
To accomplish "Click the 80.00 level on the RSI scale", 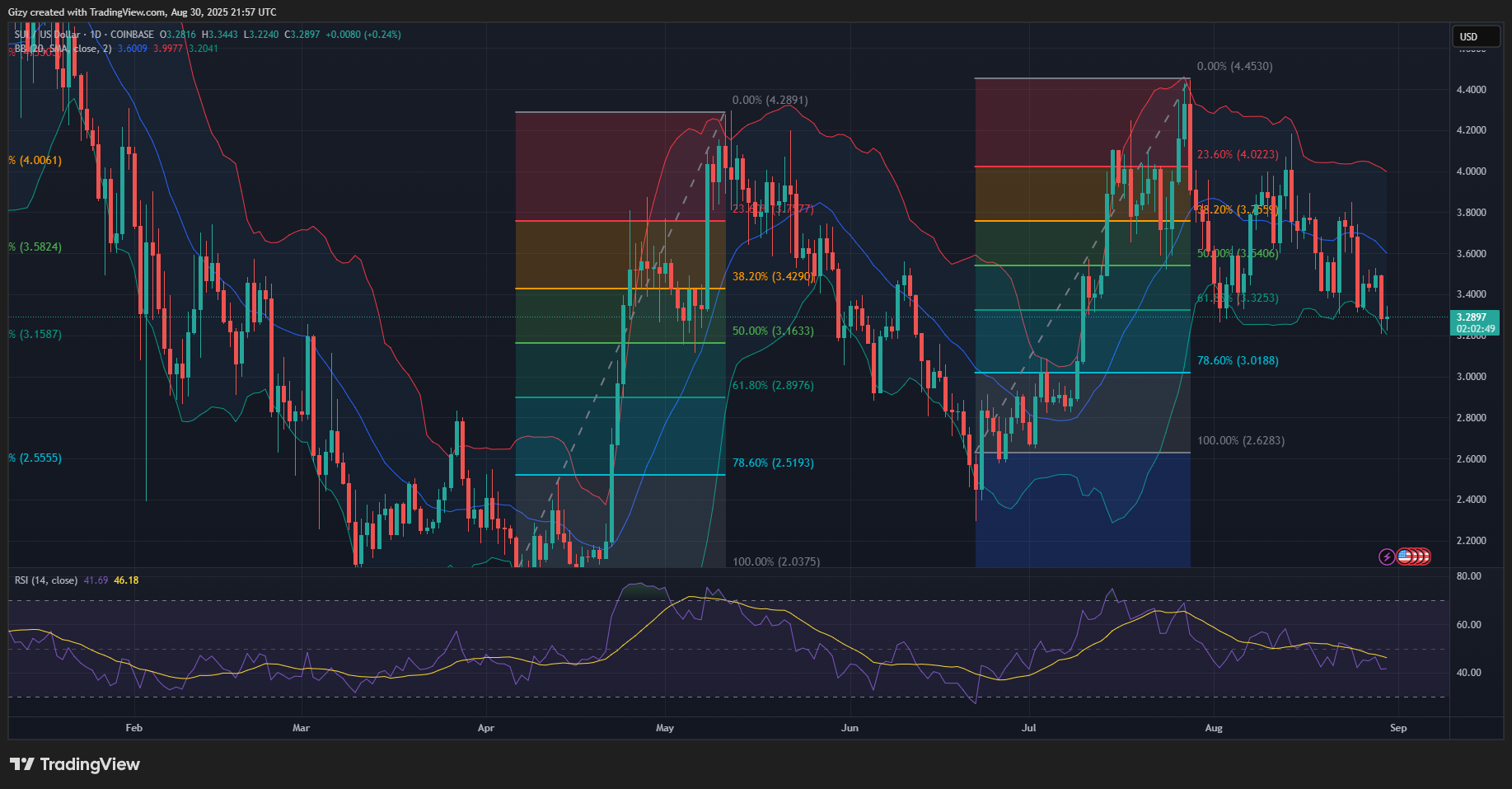I will 1468,576.
